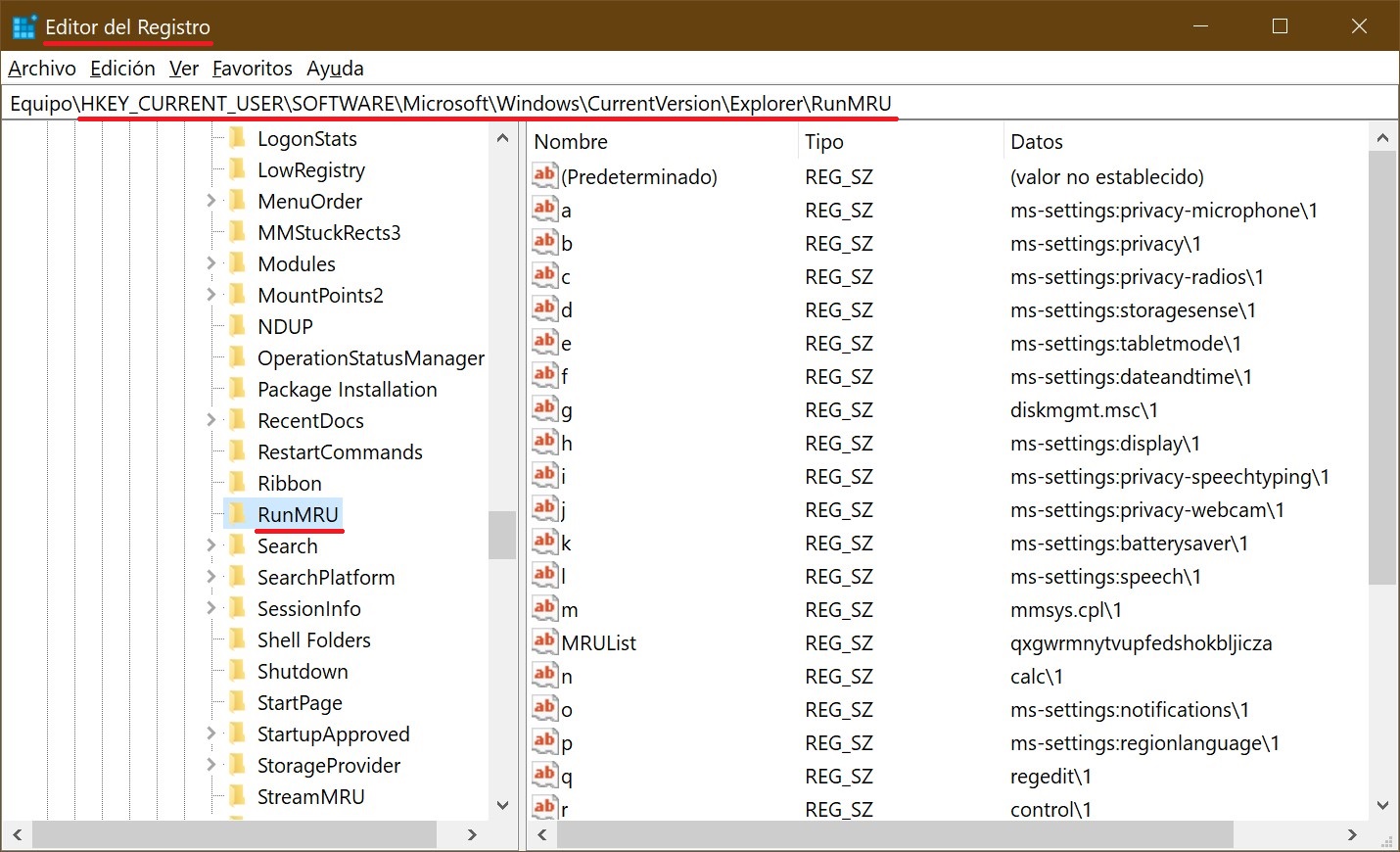Select the mmsys.cpl\1 data cell

point(1066,609)
